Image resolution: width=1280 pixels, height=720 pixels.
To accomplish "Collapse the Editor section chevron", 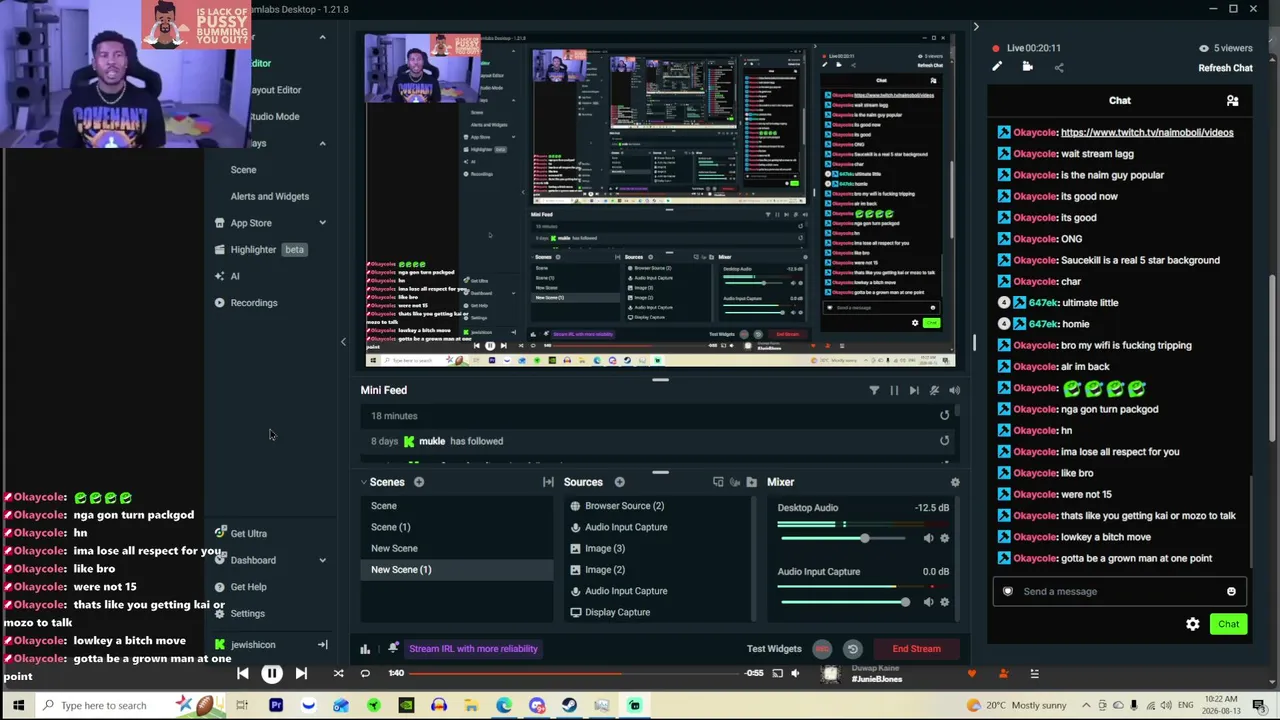I will point(322,37).
